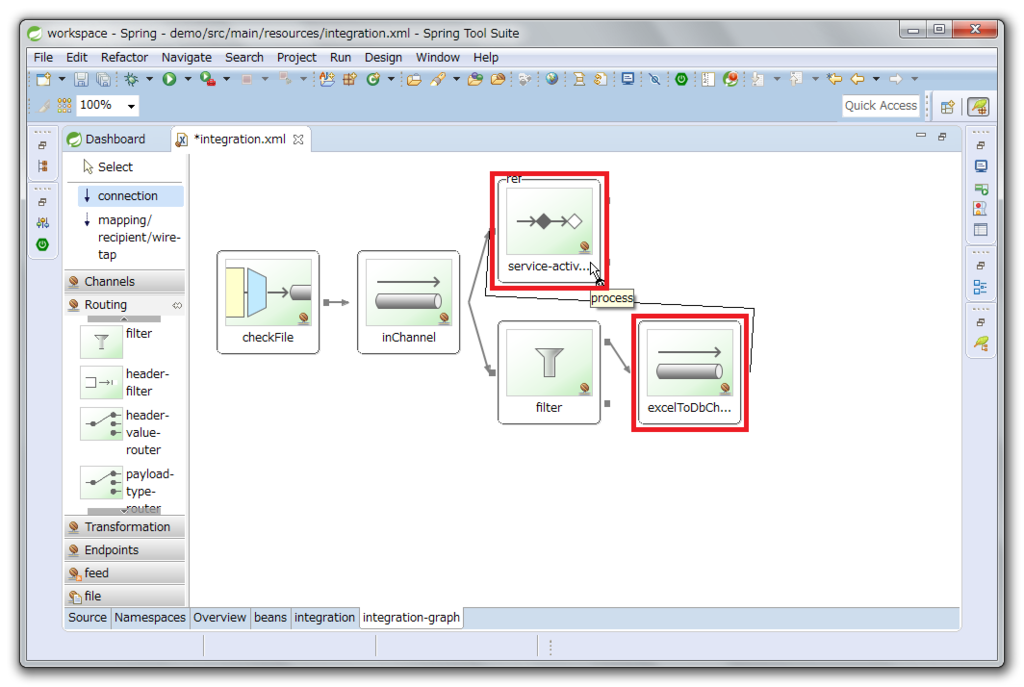Click the New wizard toolbar icon
This screenshot has width=1024, height=687.
pyautogui.click(x=44, y=79)
